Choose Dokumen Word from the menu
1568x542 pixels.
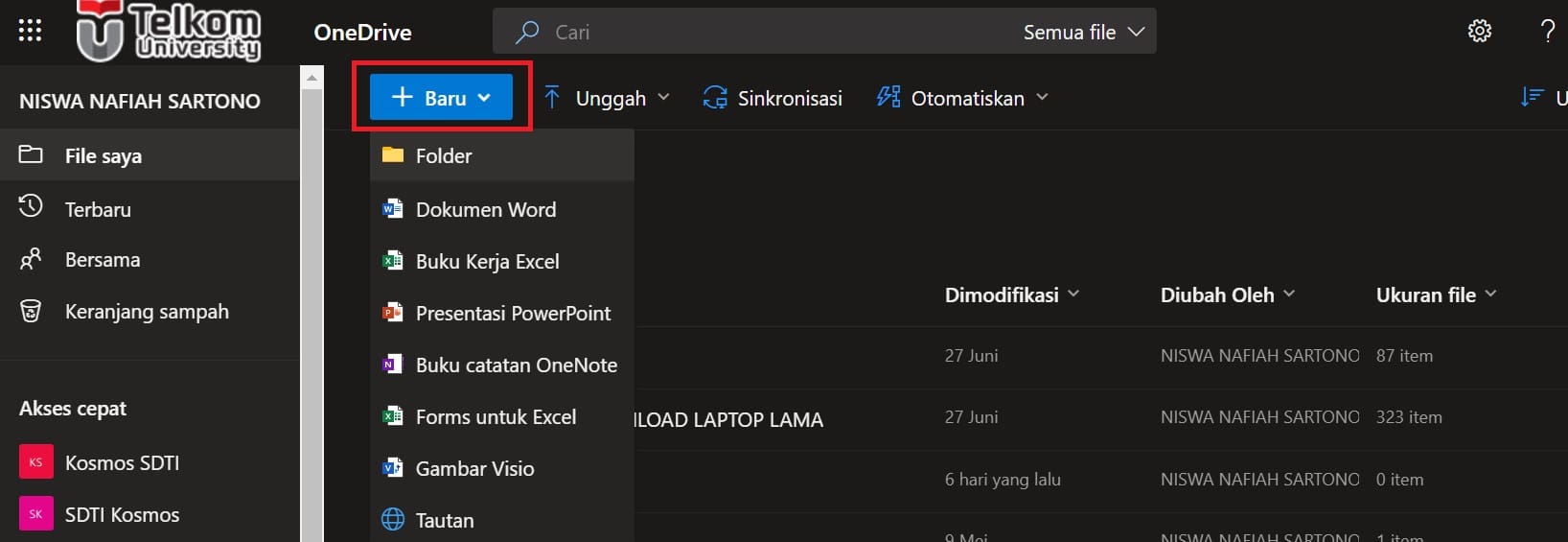[x=485, y=209]
